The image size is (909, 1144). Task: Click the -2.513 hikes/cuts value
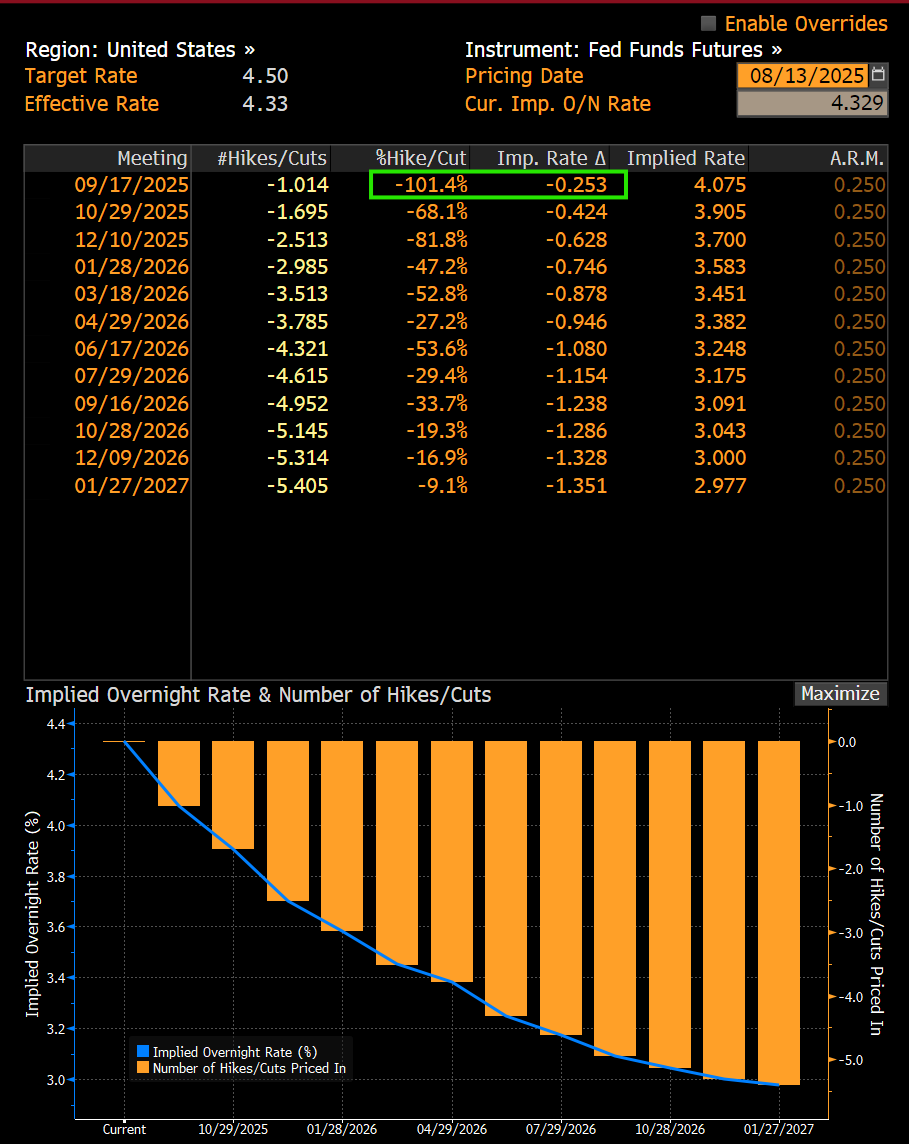(x=298, y=239)
